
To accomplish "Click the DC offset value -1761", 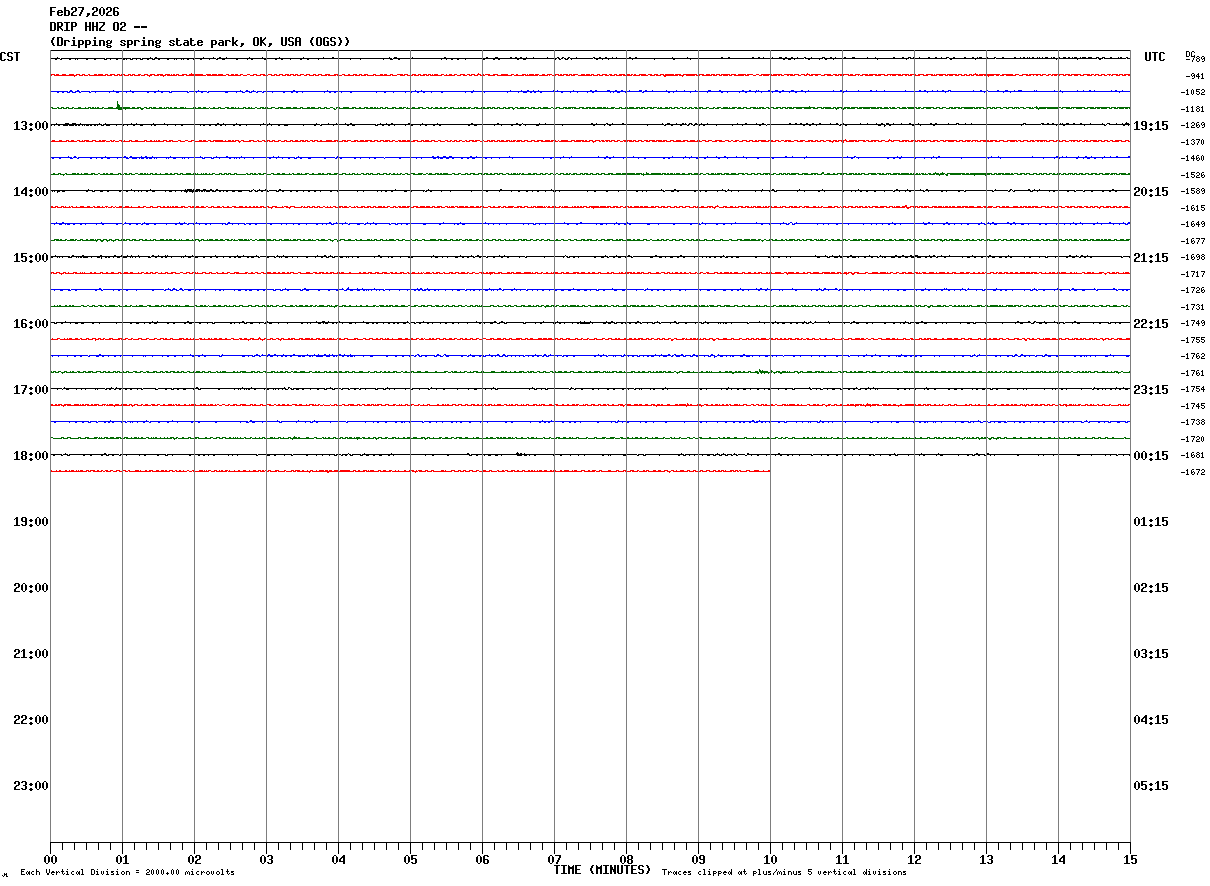I will [x=1193, y=373].
